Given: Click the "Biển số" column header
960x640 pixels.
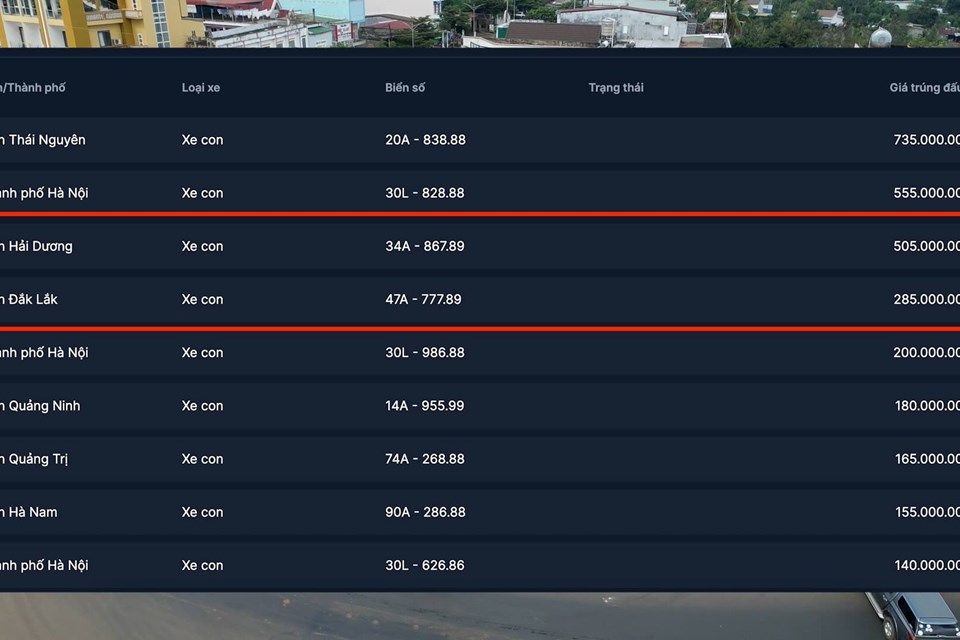Looking at the screenshot, I should click(405, 88).
